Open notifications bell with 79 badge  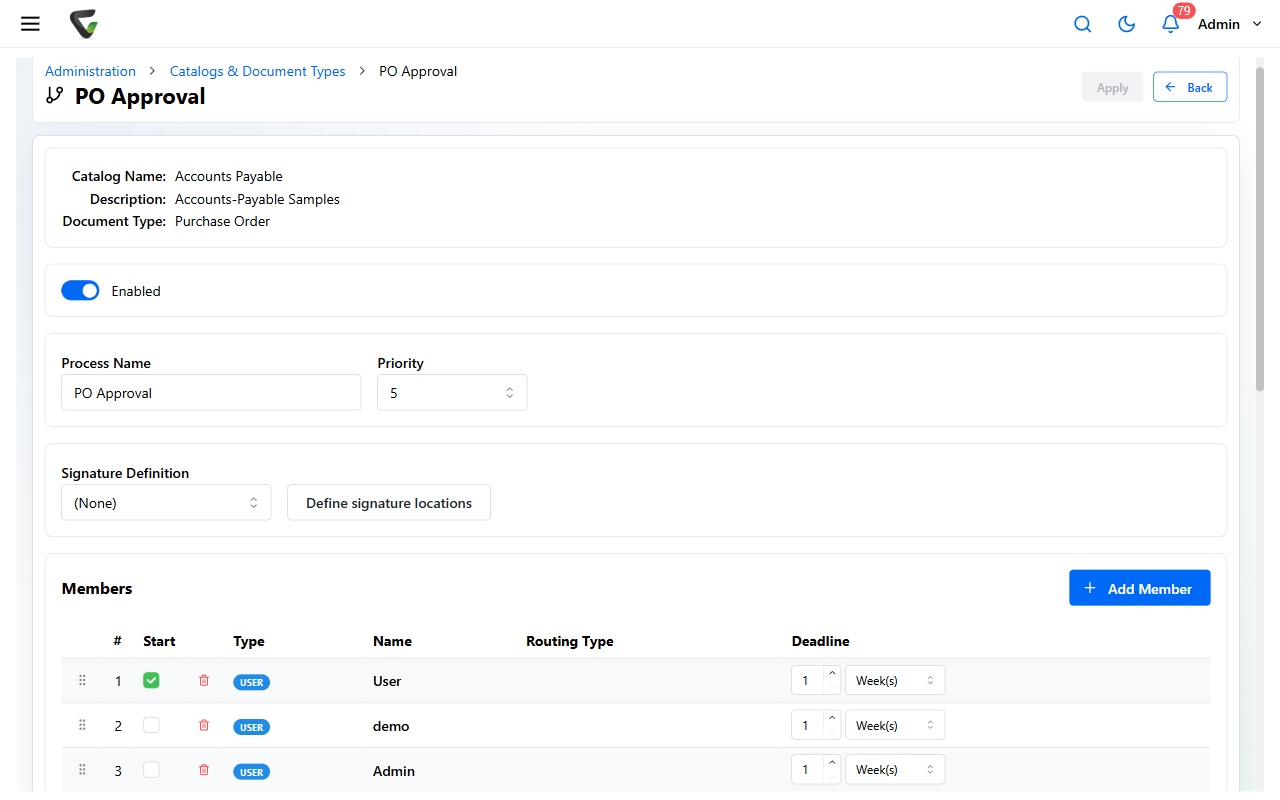pos(1170,24)
